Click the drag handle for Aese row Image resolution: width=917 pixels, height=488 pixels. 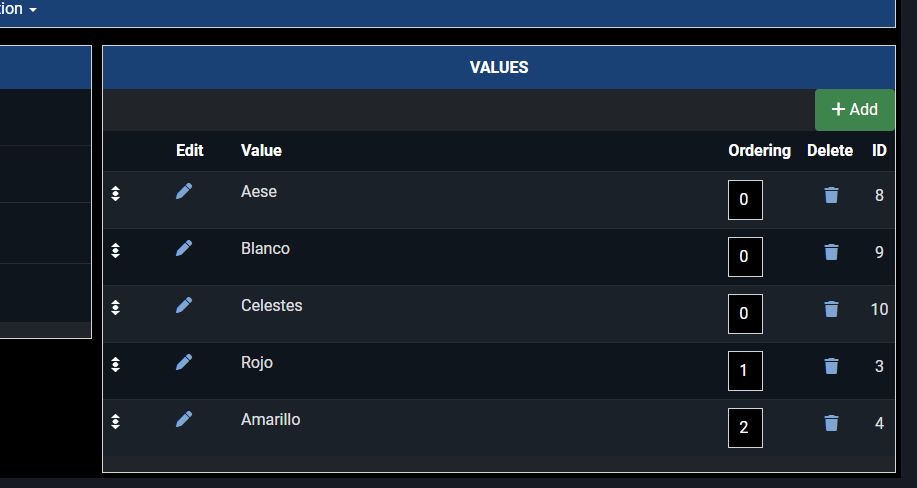point(116,194)
